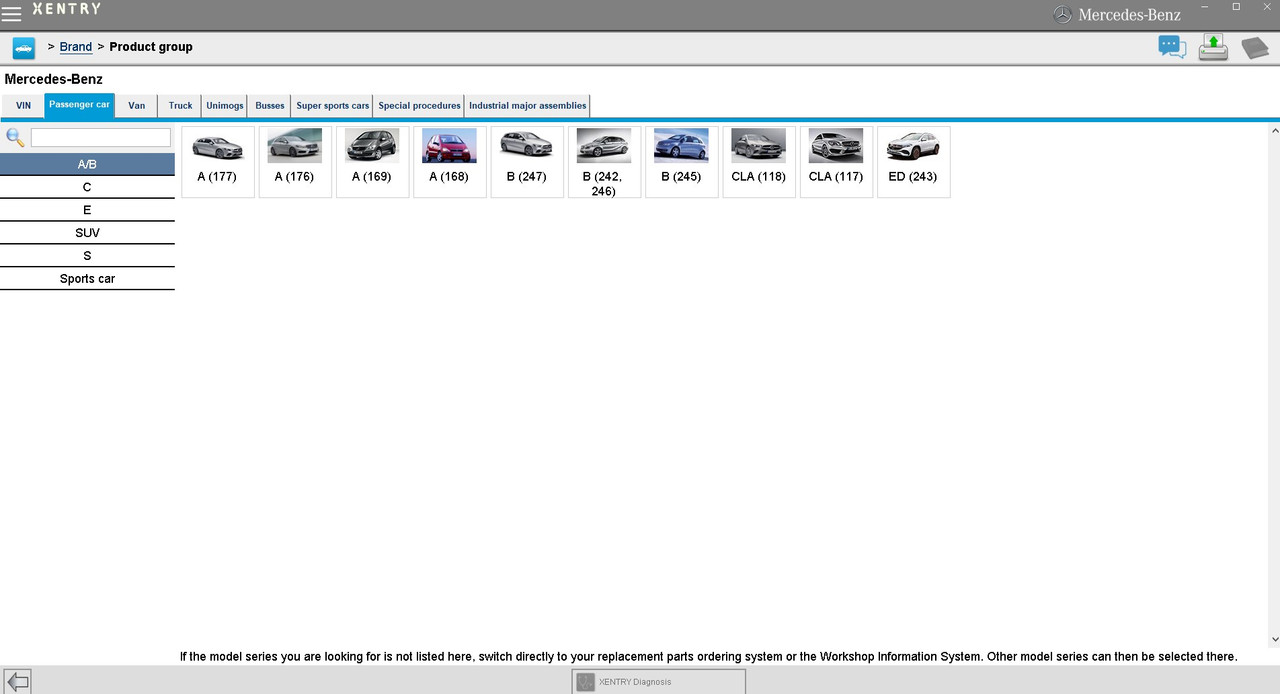1280x694 pixels.
Task: Click the model search input field
Action: coord(101,137)
